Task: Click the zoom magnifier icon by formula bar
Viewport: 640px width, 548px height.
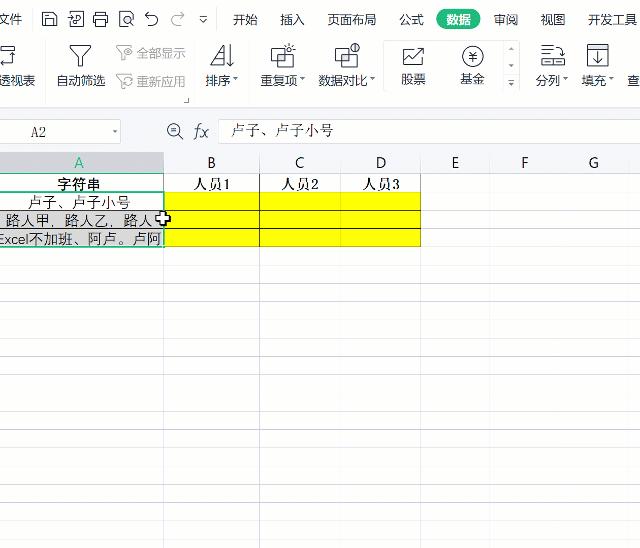Action: click(x=175, y=131)
